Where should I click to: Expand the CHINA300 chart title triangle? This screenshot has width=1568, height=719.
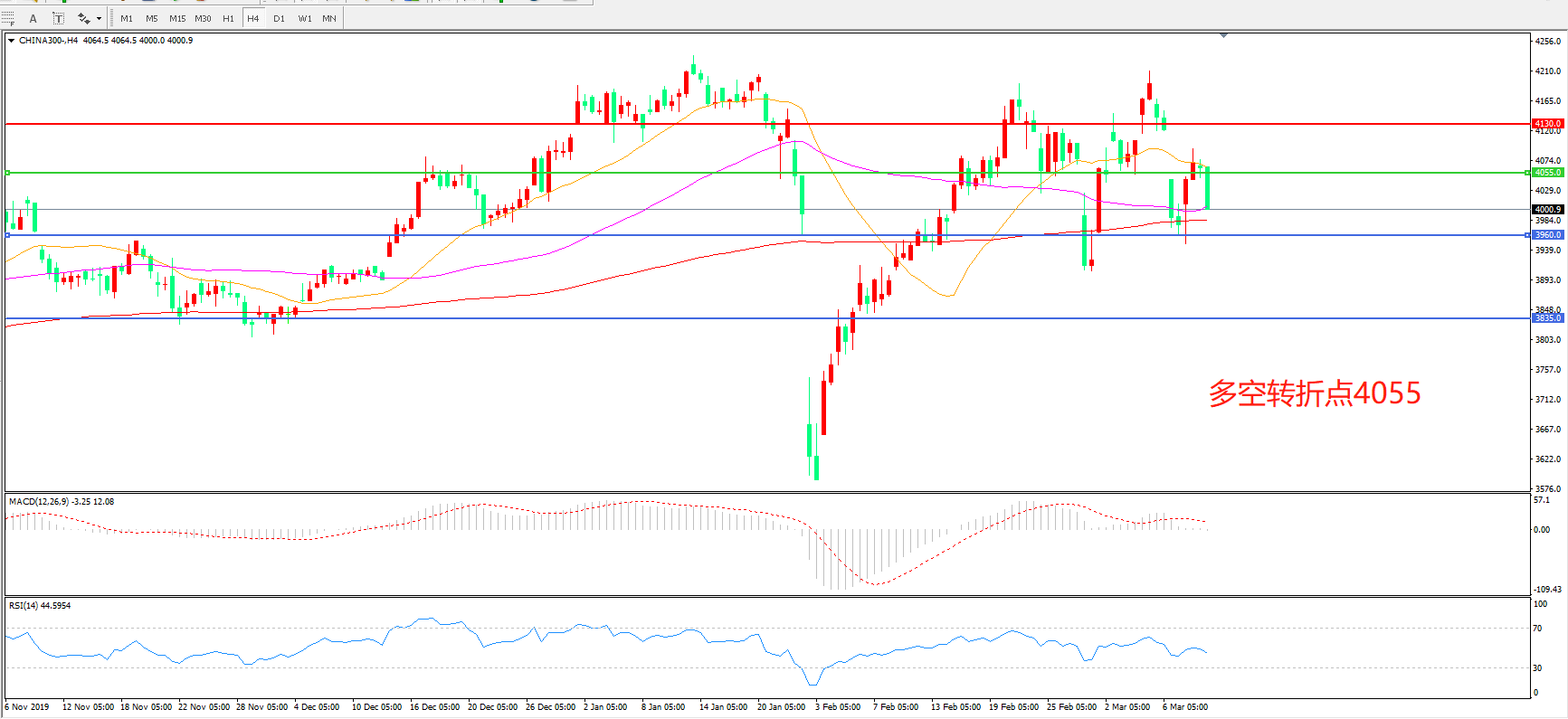click(11, 41)
